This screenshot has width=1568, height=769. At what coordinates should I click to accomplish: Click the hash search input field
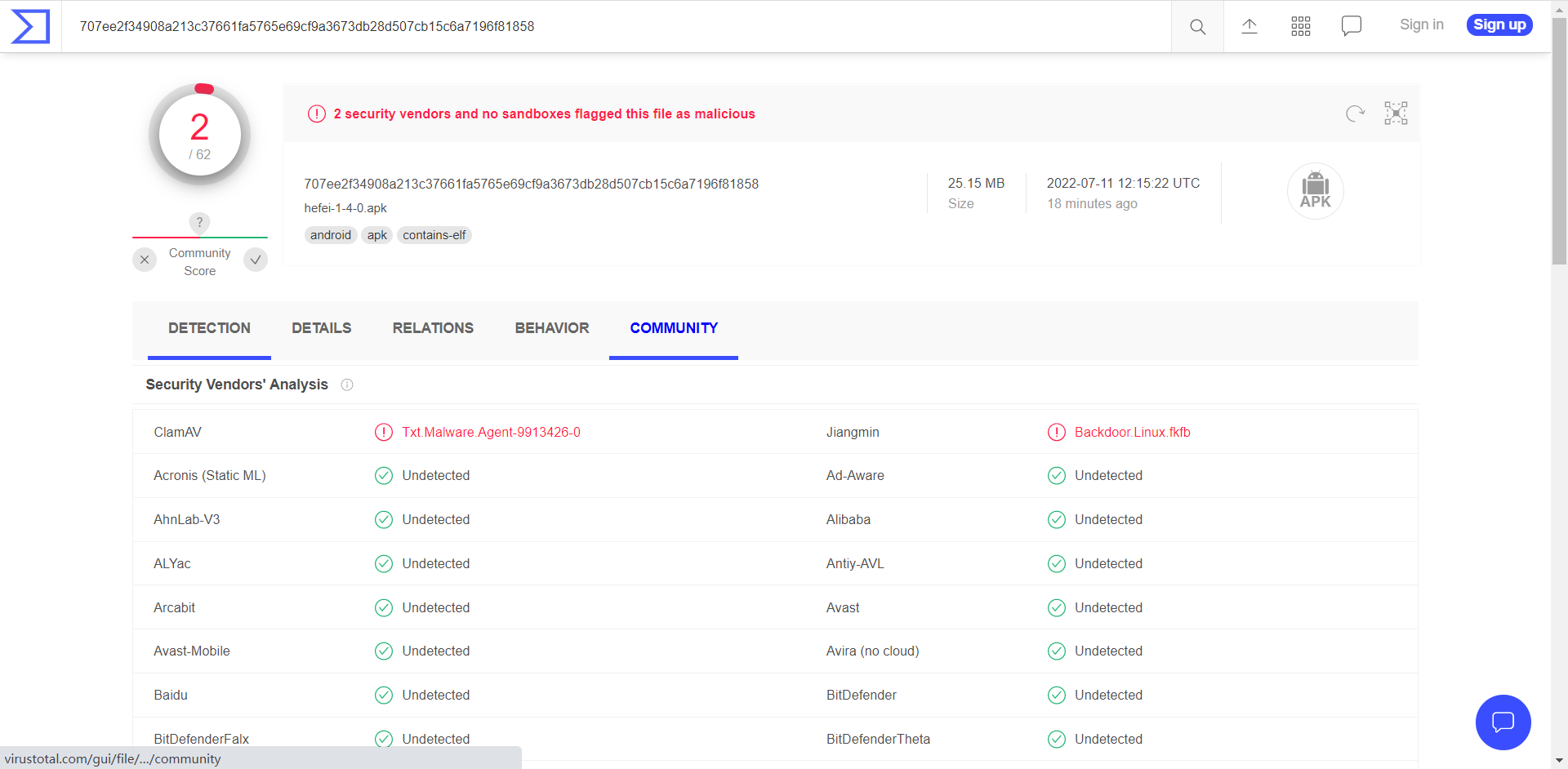tap(612, 26)
